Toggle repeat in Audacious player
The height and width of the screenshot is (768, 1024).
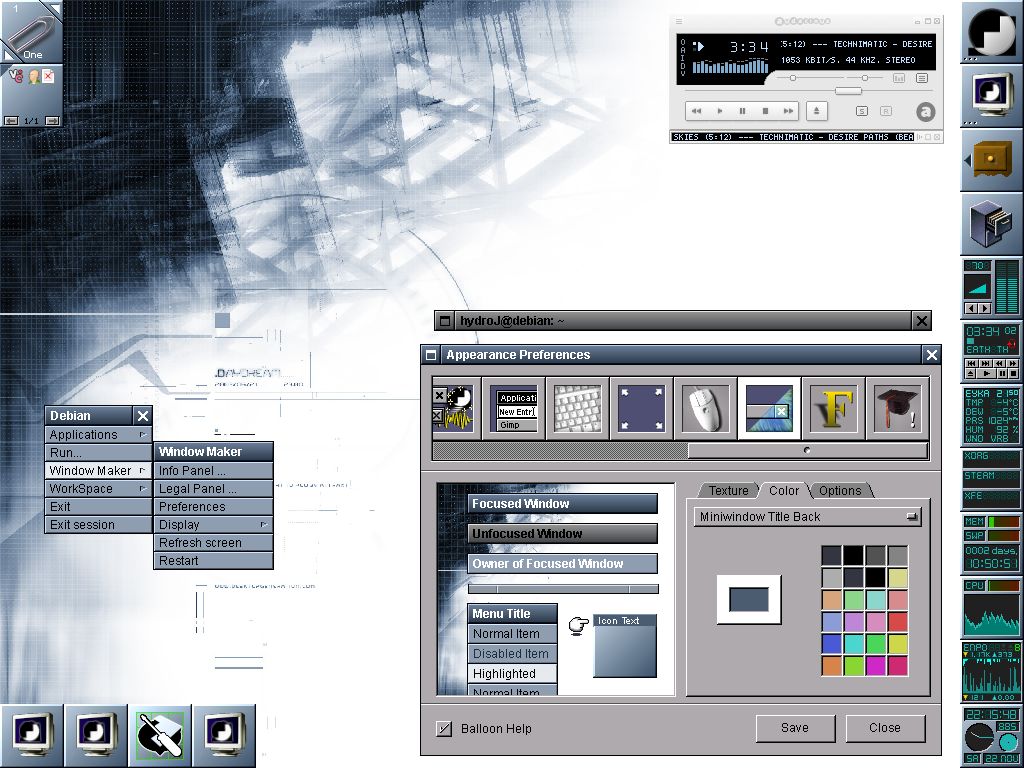point(886,111)
